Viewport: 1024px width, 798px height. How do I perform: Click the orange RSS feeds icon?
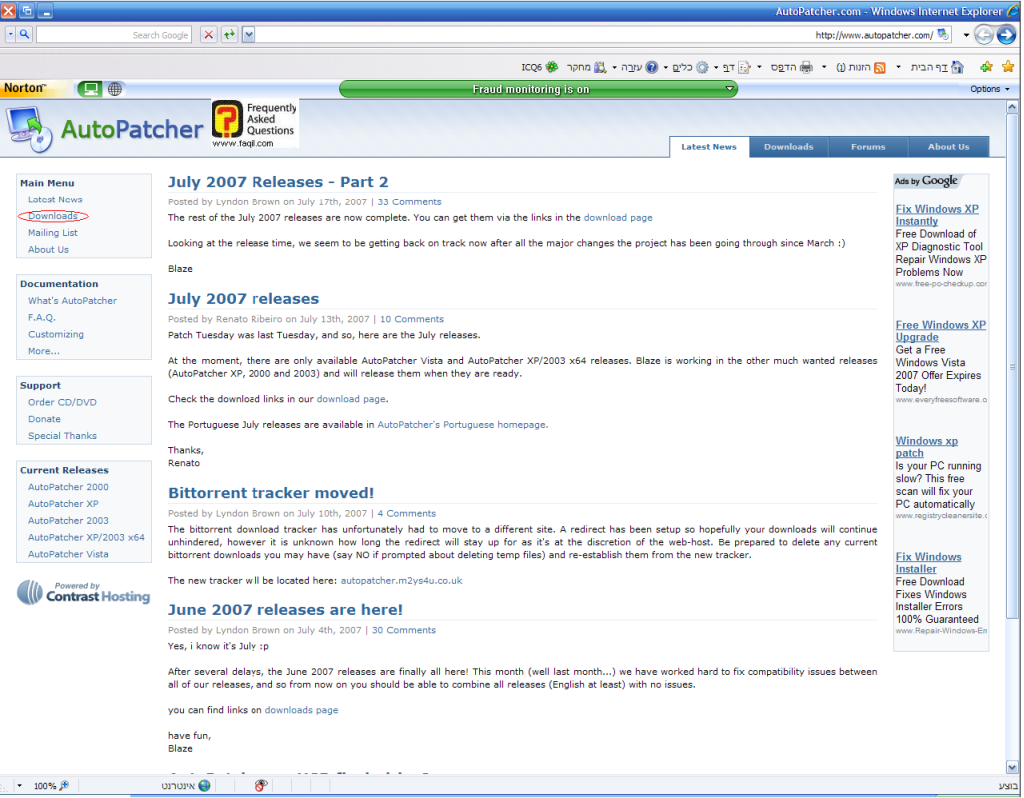pos(880,67)
